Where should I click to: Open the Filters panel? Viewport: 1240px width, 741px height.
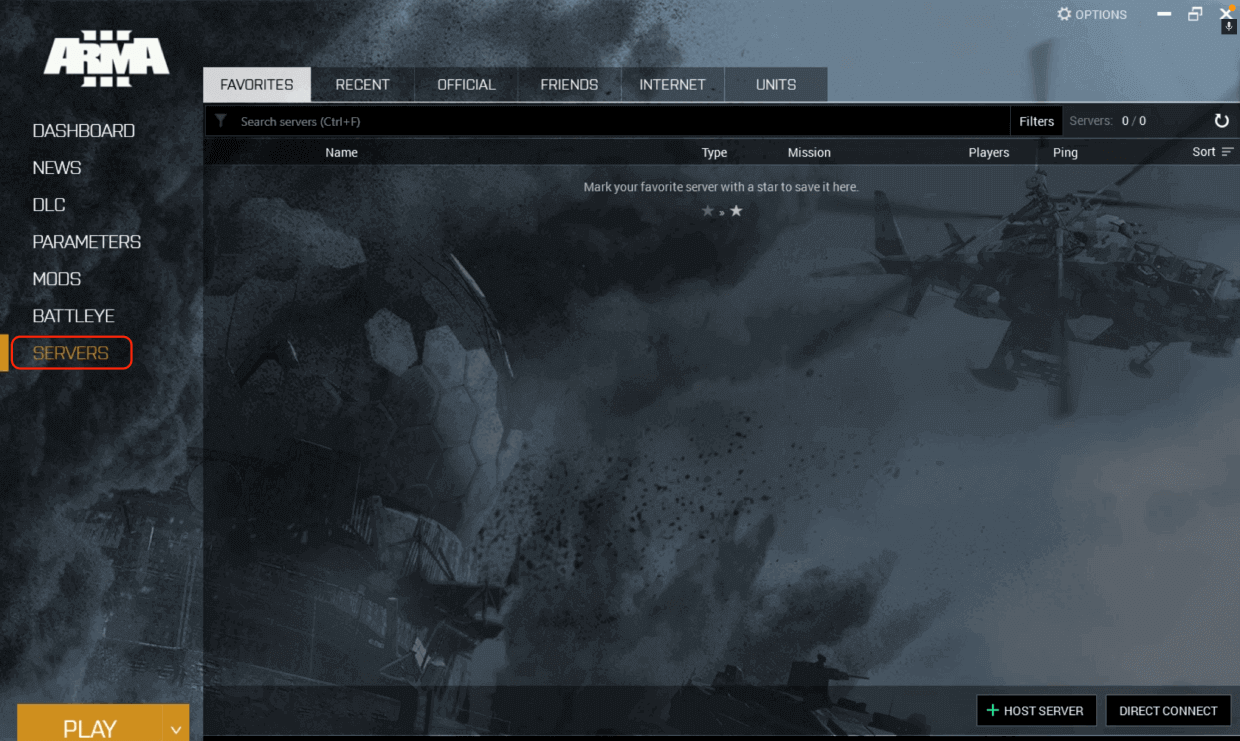[x=1036, y=121]
